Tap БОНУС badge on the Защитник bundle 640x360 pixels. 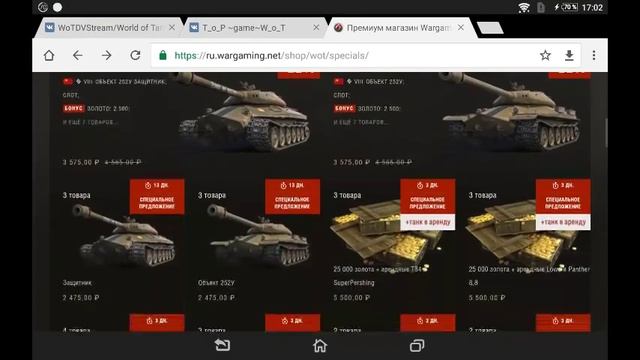tap(73, 109)
